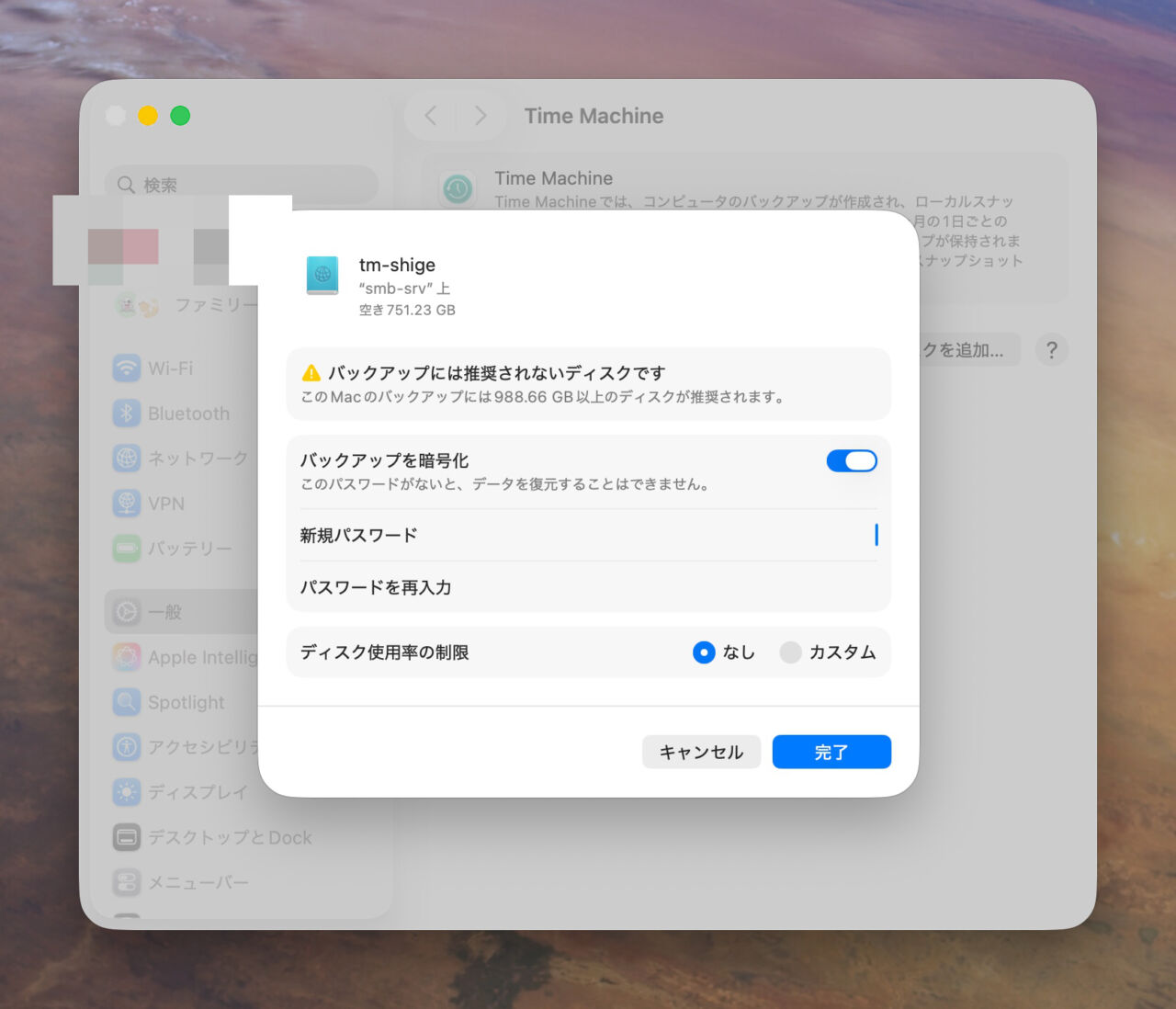1176x1009 pixels.
Task: Open Bluetooth settings in sidebar
Action: [x=170, y=414]
